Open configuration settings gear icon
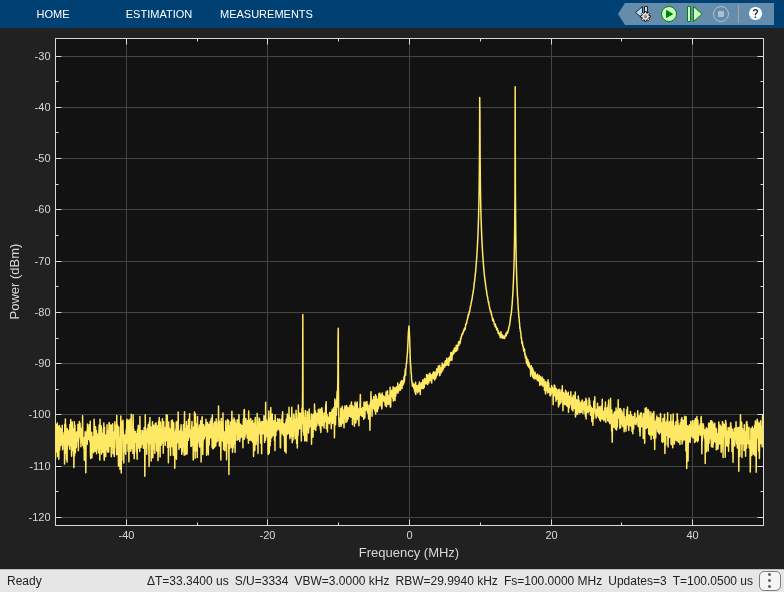Screen dimensions: 784x592 (x=644, y=14)
